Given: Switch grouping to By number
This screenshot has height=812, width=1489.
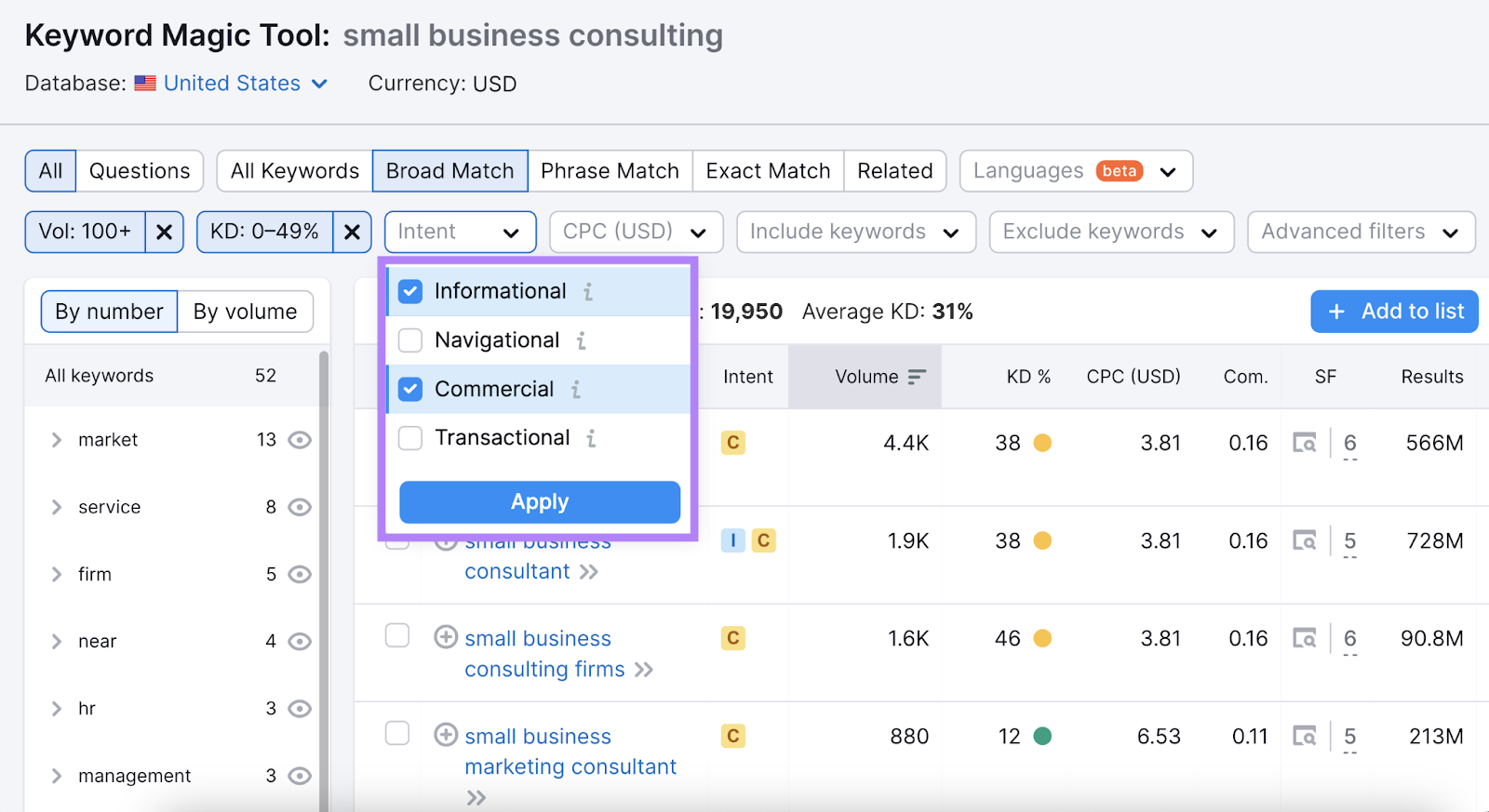Looking at the screenshot, I should point(109,312).
